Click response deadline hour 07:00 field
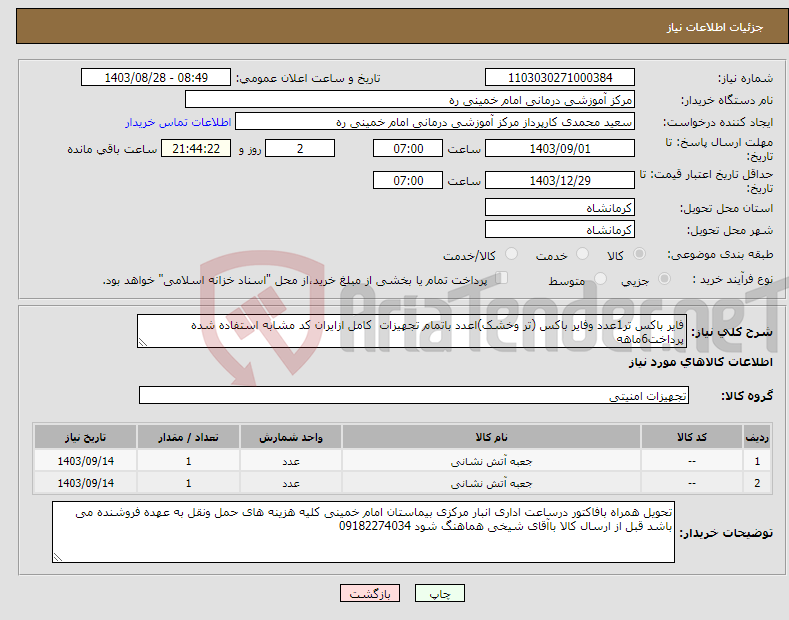The width and height of the screenshot is (789, 620). (x=408, y=148)
